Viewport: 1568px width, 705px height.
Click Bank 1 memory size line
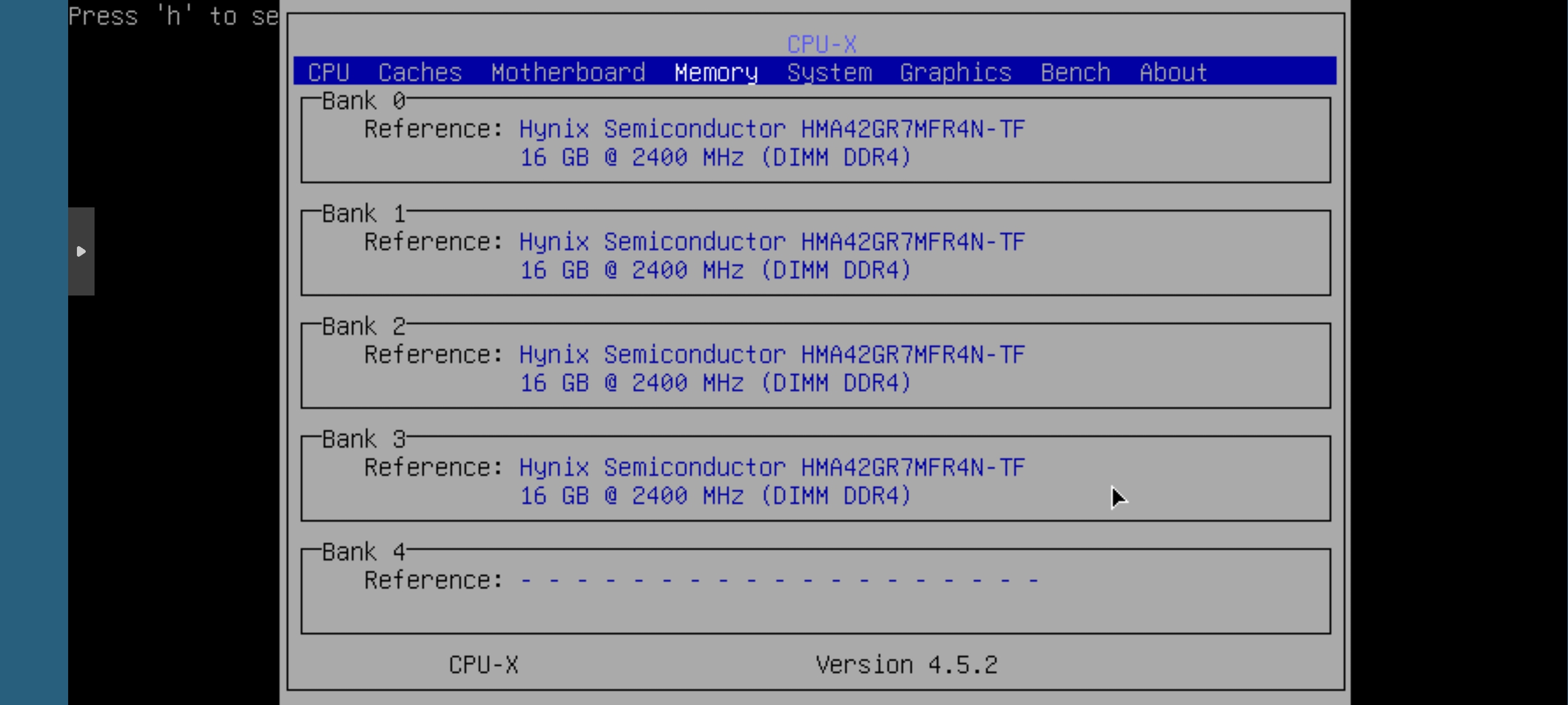pyautogui.click(x=715, y=270)
